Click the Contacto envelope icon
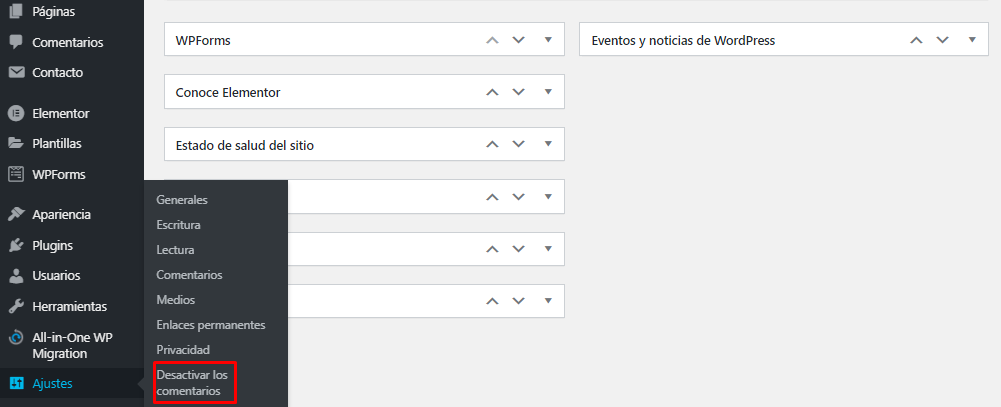The width and height of the screenshot is (1001, 407). [x=16, y=72]
